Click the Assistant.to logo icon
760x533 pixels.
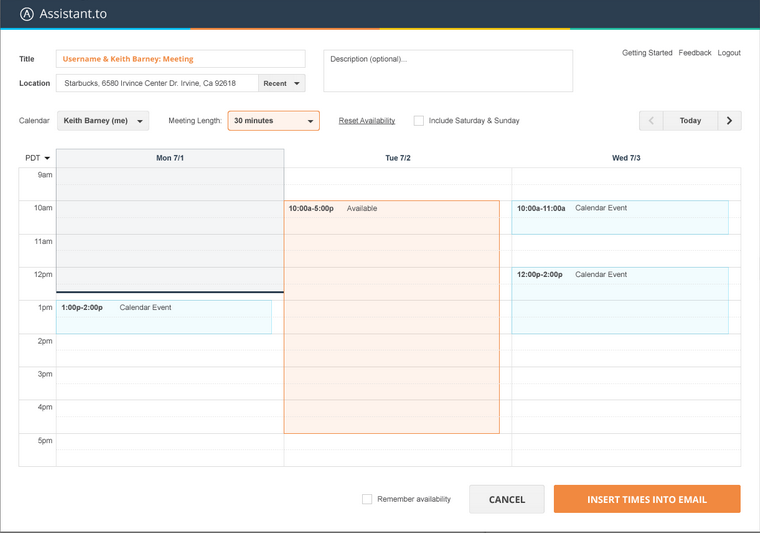tap(27, 14)
